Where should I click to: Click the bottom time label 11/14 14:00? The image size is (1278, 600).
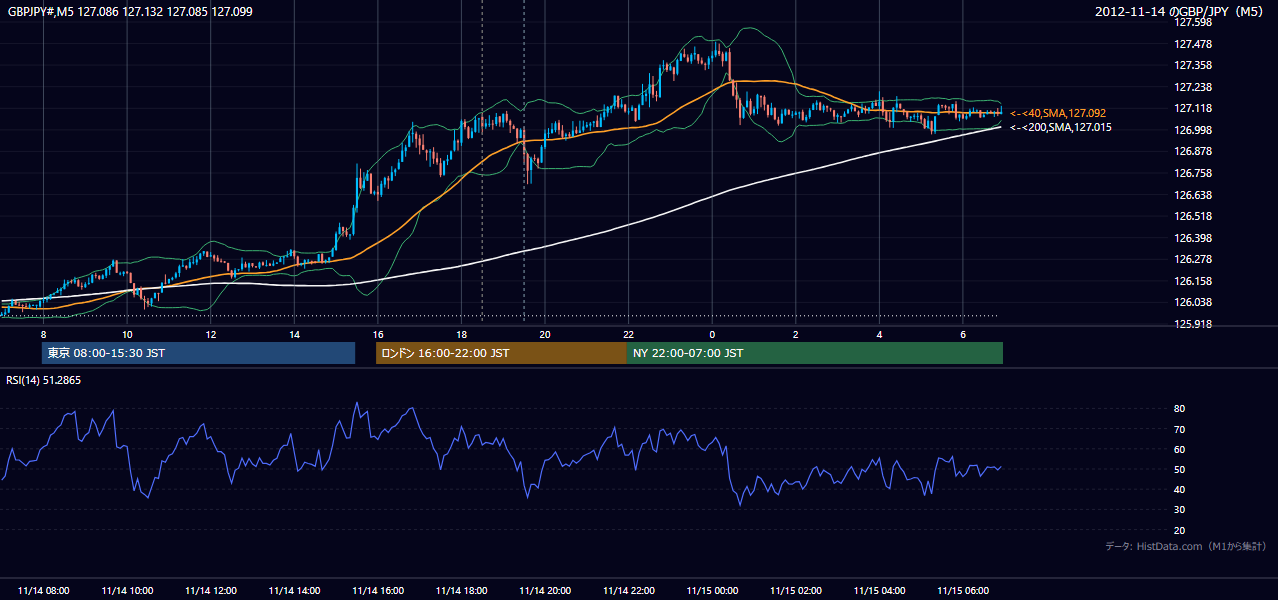[295, 591]
